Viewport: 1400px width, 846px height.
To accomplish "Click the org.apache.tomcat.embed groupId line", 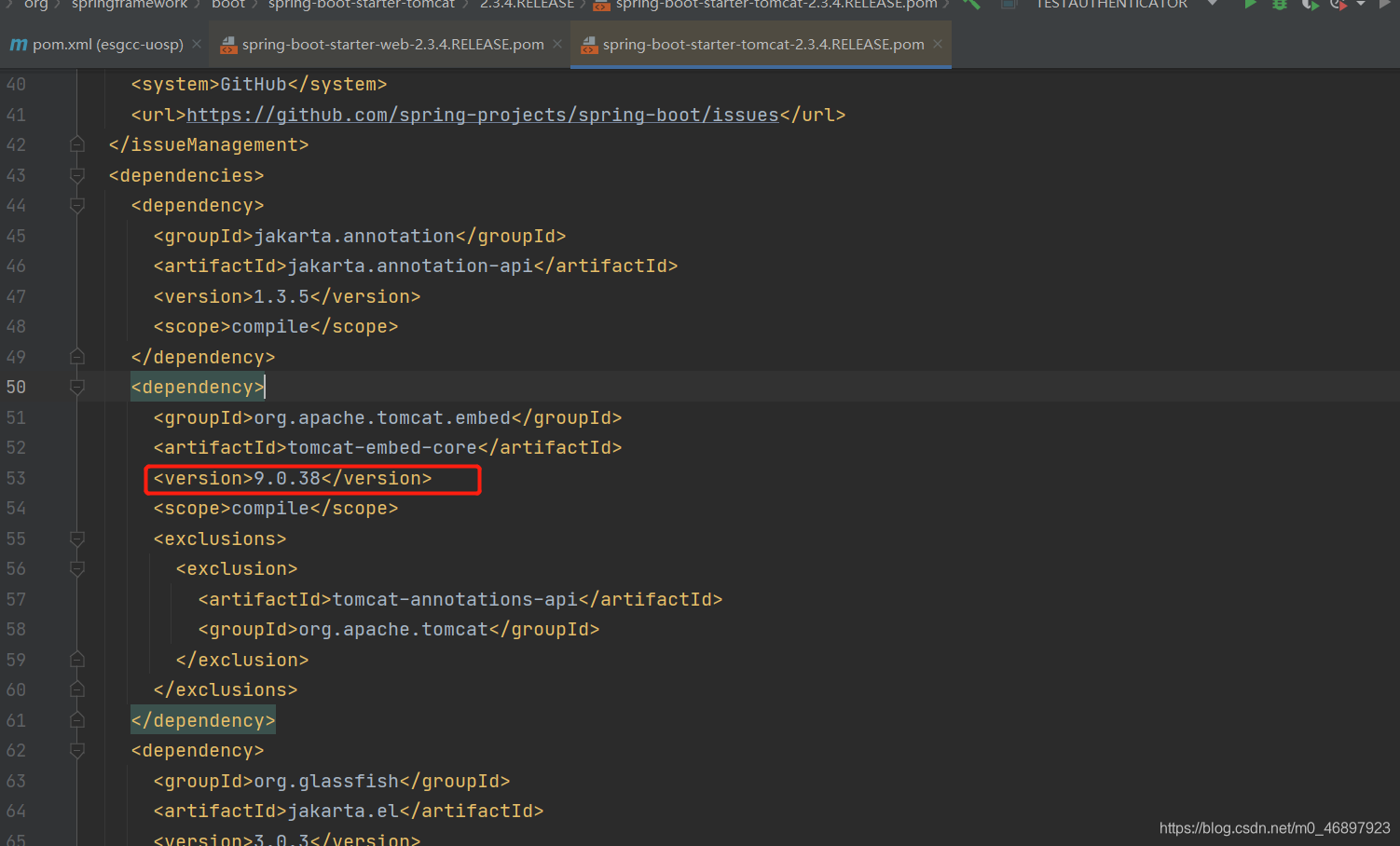I will tap(388, 417).
